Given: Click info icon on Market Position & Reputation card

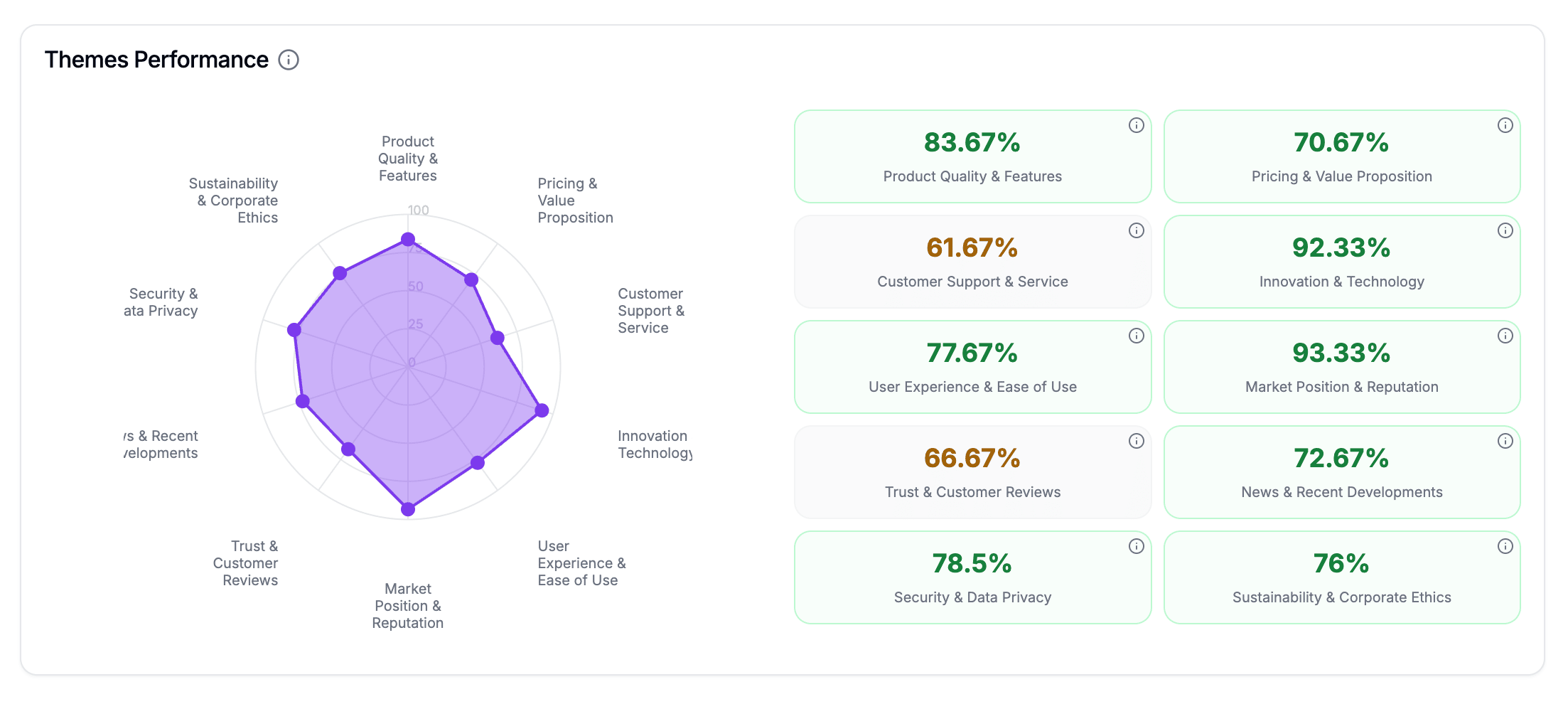Looking at the screenshot, I should point(1505,336).
